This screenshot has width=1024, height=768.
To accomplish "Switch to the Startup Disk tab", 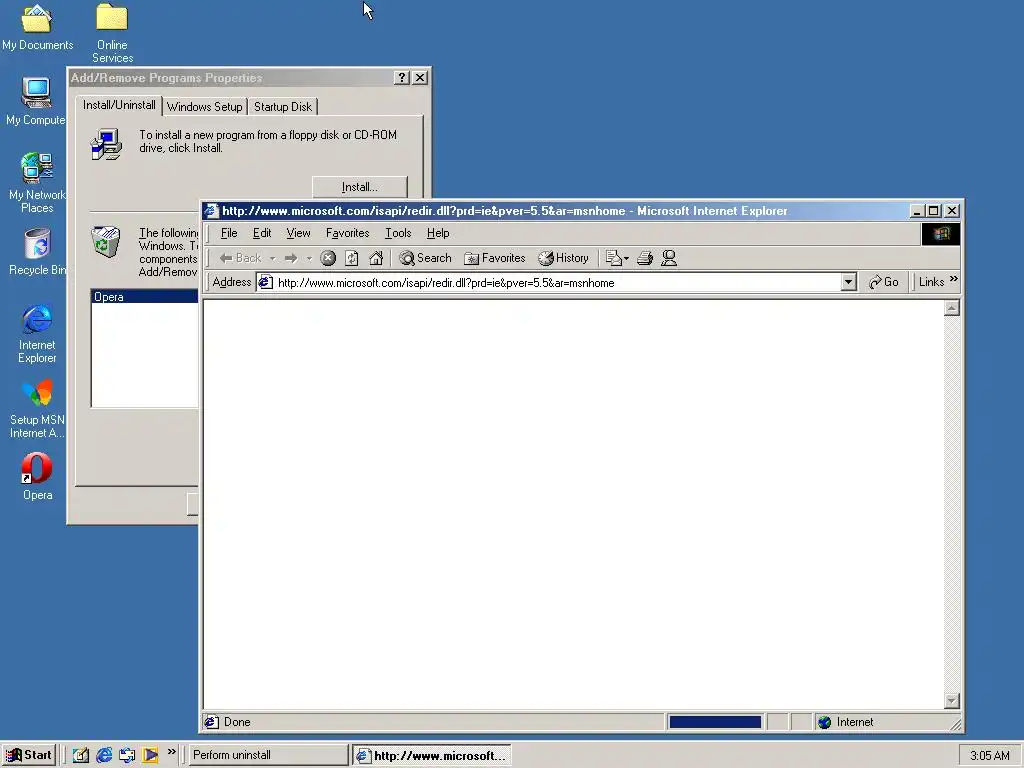I will click(x=283, y=106).
